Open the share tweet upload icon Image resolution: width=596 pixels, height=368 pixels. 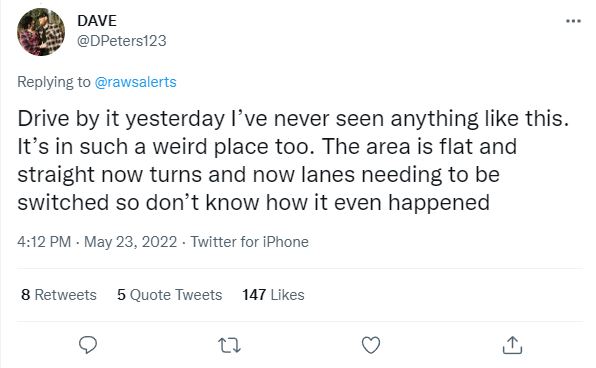[x=512, y=345]
